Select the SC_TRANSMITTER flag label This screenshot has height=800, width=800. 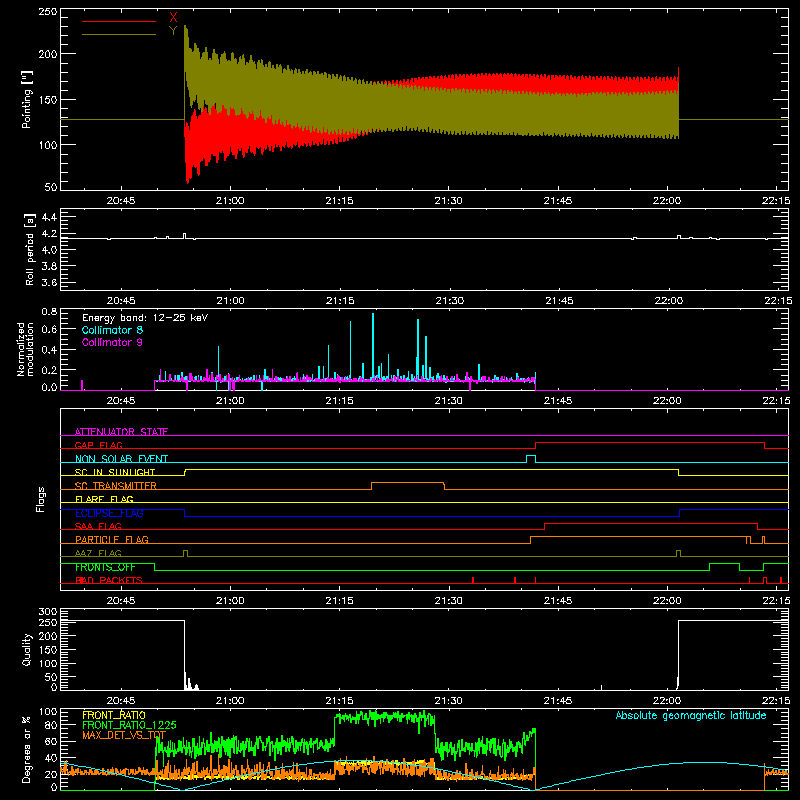click(x=116, y=486)
